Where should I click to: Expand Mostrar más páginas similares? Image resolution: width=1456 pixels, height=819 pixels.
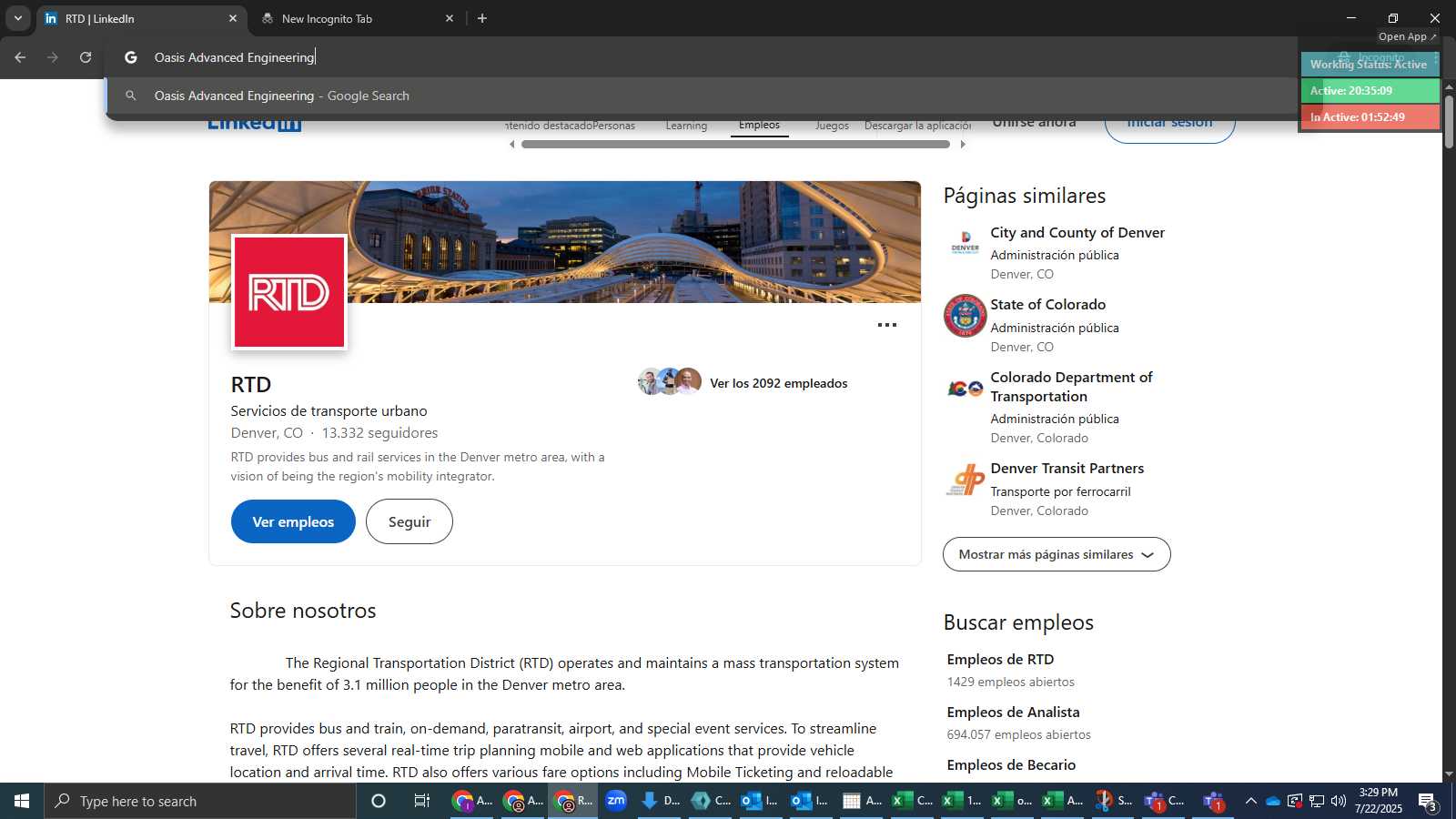1057,554
